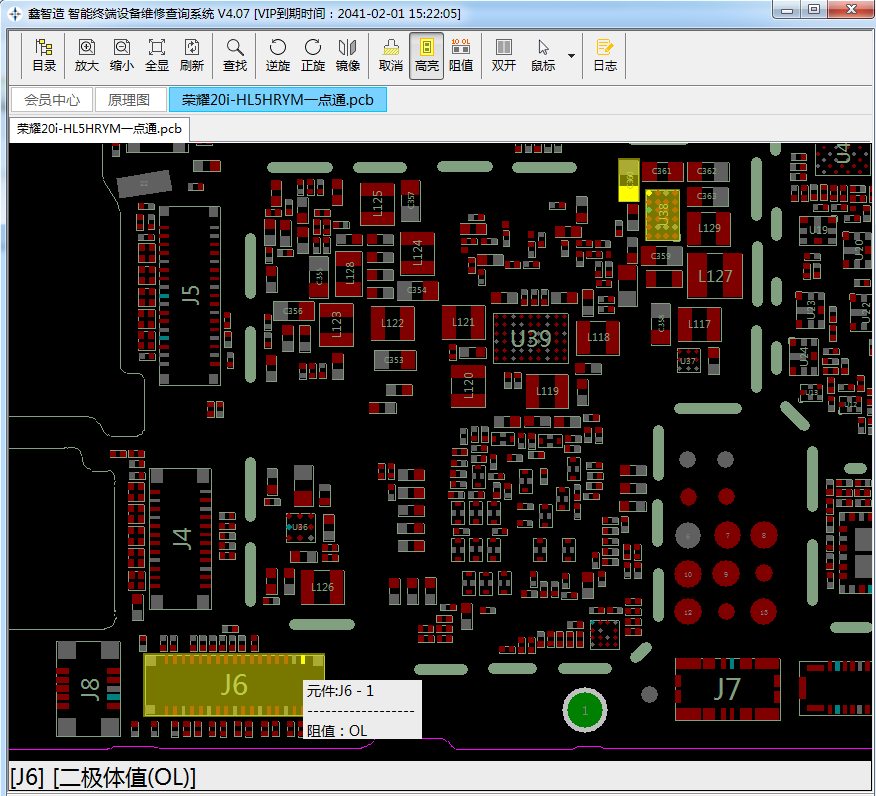Open the 查找 search tool
Viewport: 876px width, 796px height.
coord(235,55)
